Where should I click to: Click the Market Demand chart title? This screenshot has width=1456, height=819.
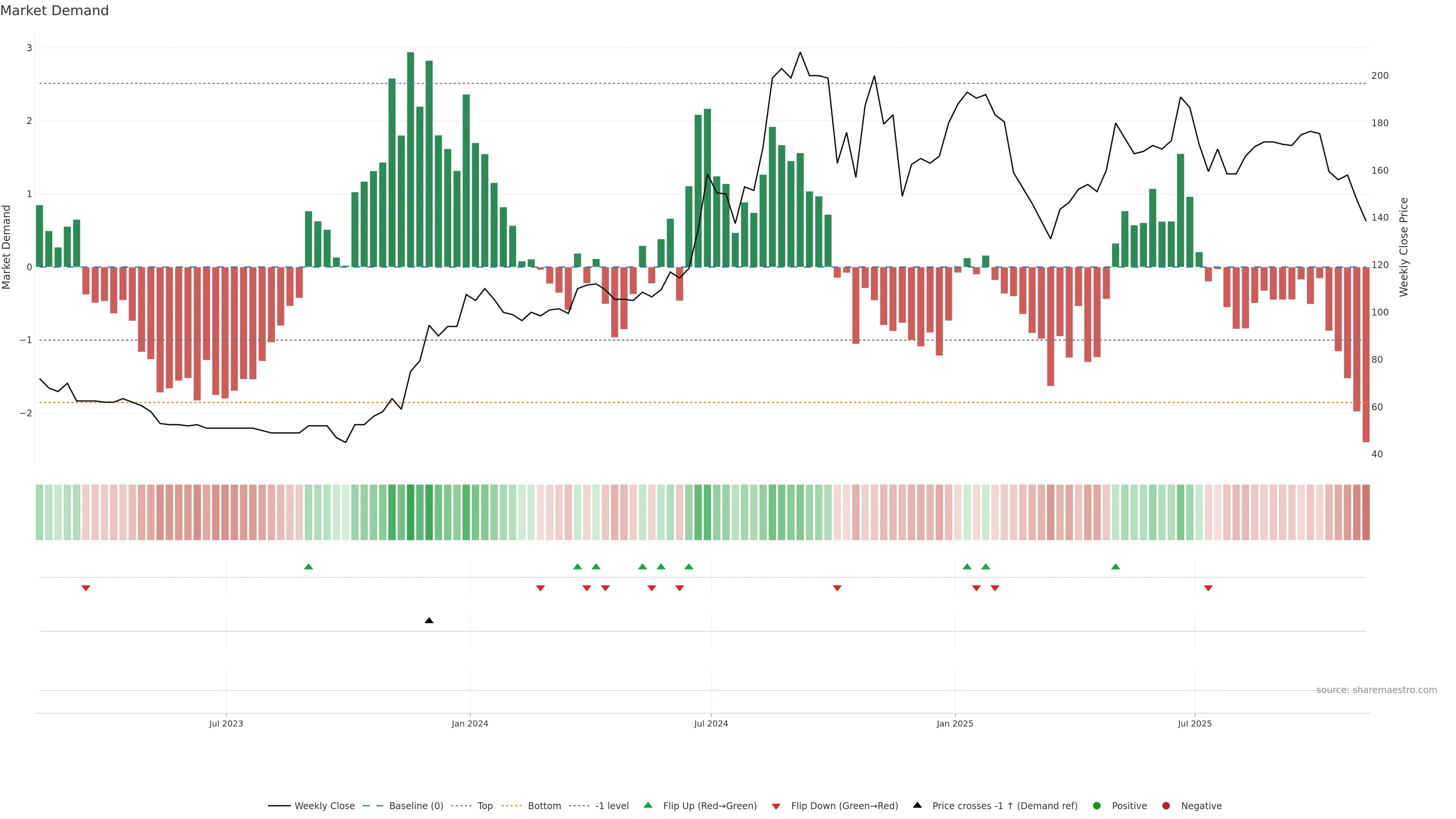(x=55, y=11)
